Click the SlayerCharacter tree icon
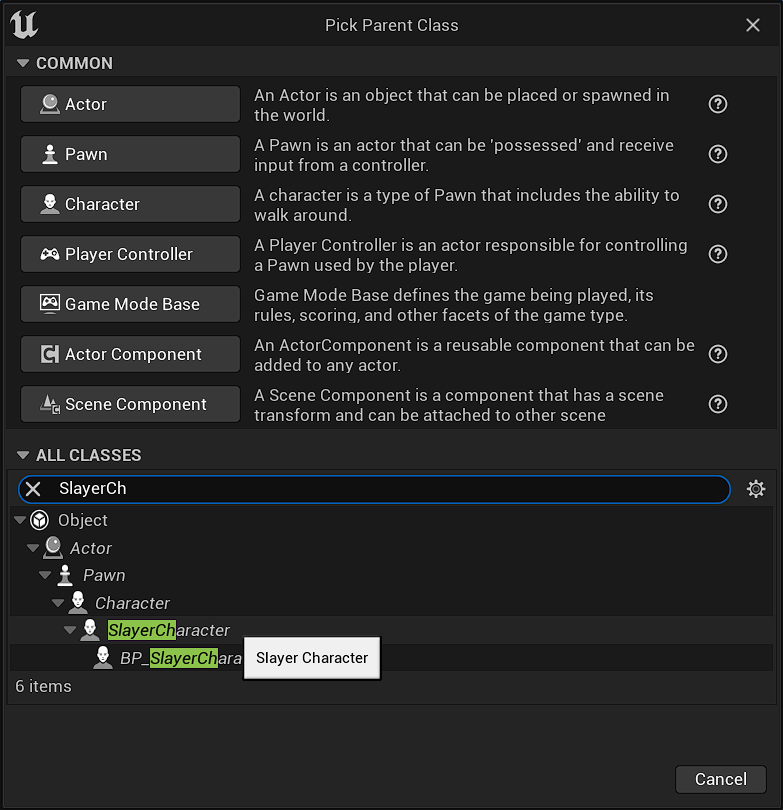Image resolution: width=783 pixels, height=810 pixels. (90, 630)
